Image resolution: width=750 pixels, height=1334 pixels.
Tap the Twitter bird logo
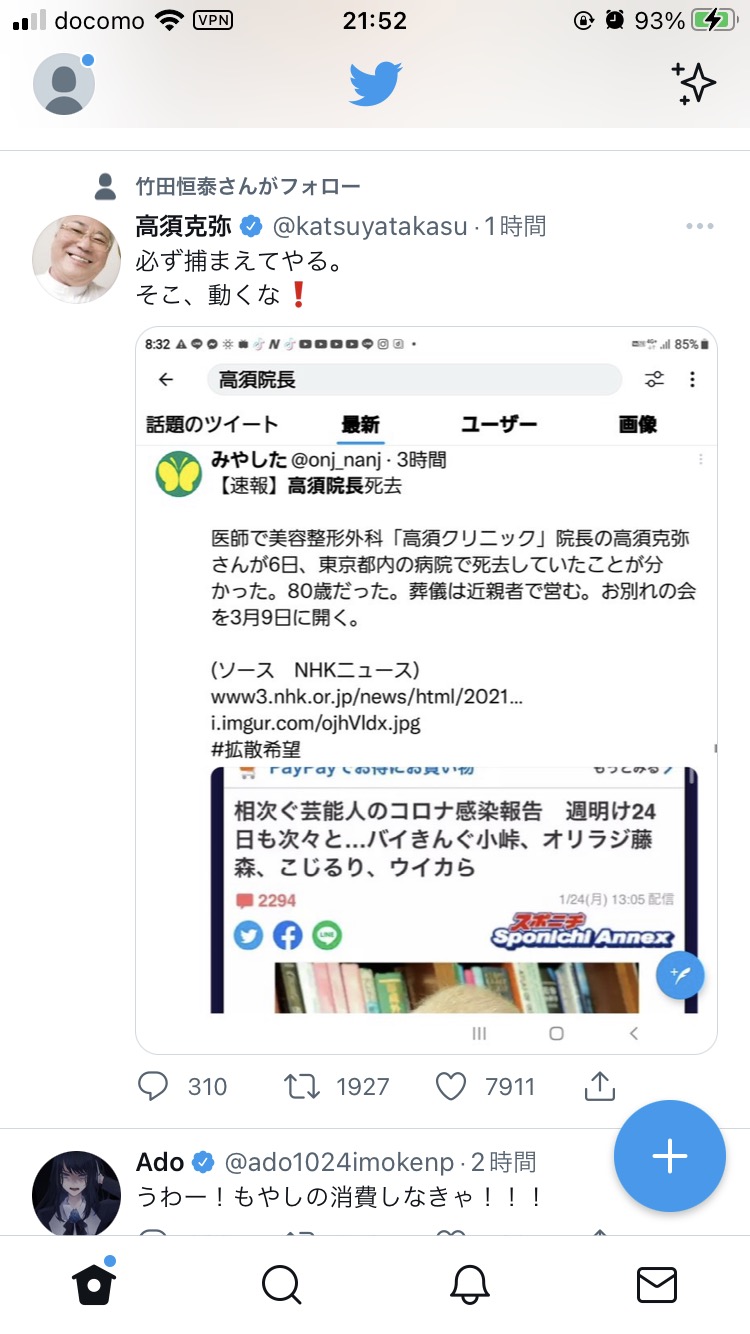point(375,84)
